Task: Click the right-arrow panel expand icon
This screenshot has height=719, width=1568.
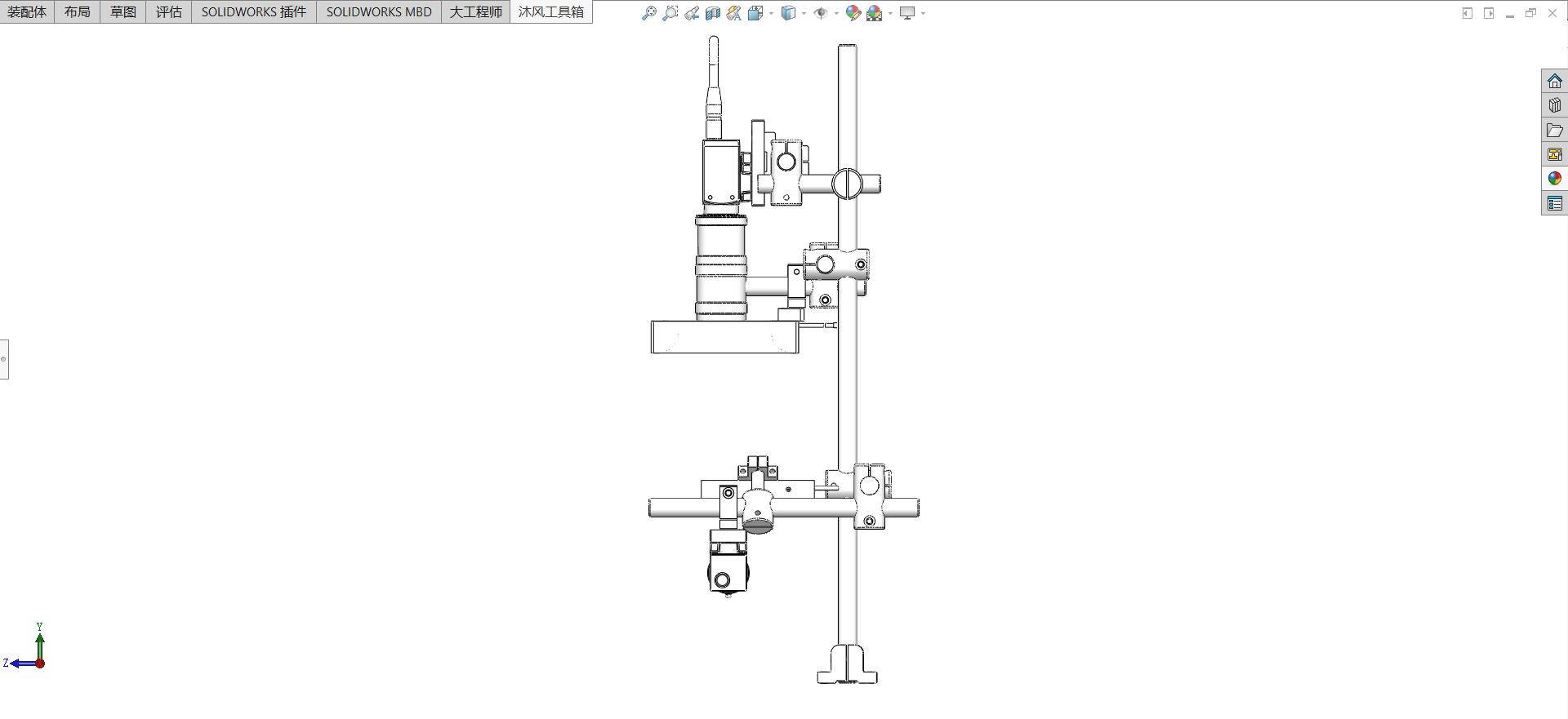Action: [1489, 13]
